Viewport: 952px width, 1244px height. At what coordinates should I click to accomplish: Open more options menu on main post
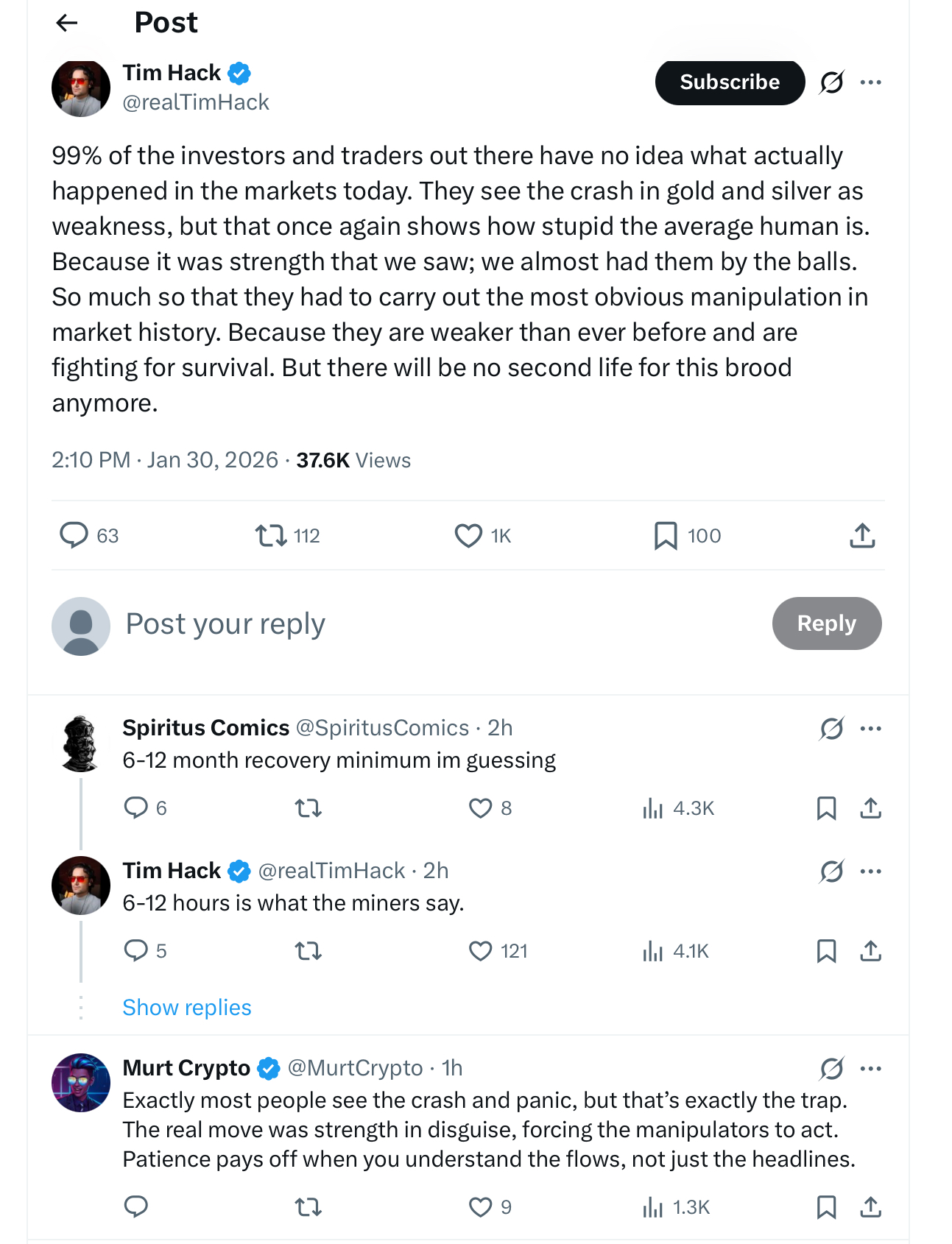(870, 82)
